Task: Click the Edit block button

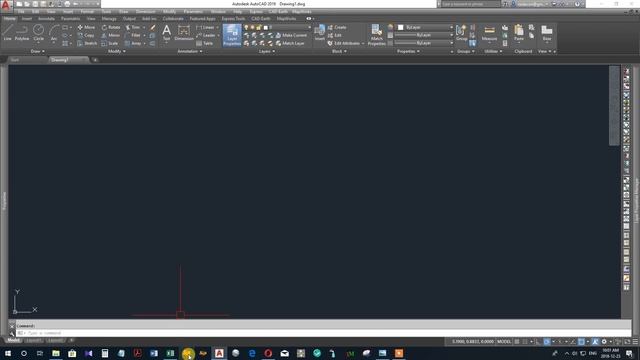Action: pos(334,36)
